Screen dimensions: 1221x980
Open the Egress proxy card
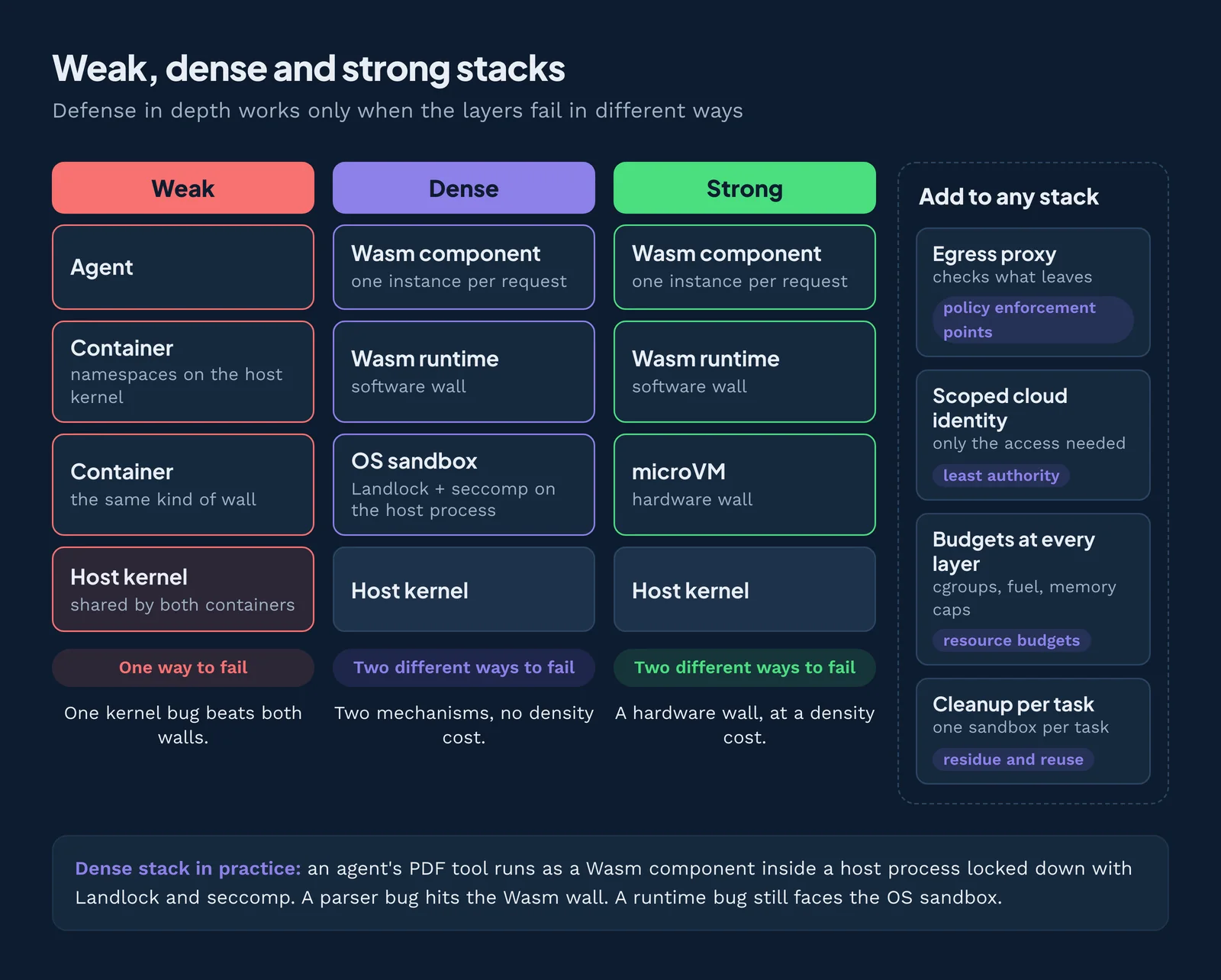tap(1033, 292)
